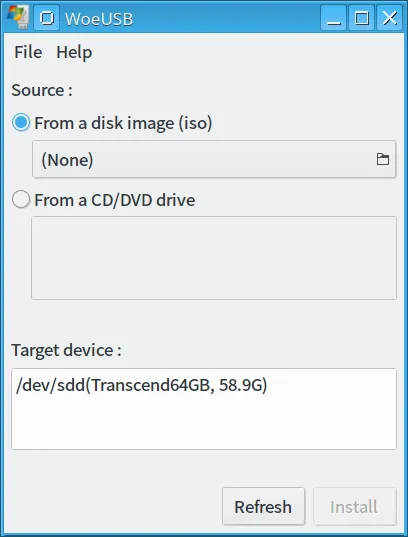Click the 'Source :' label
The image size is (408, 537).
click(x=42, y=90)
